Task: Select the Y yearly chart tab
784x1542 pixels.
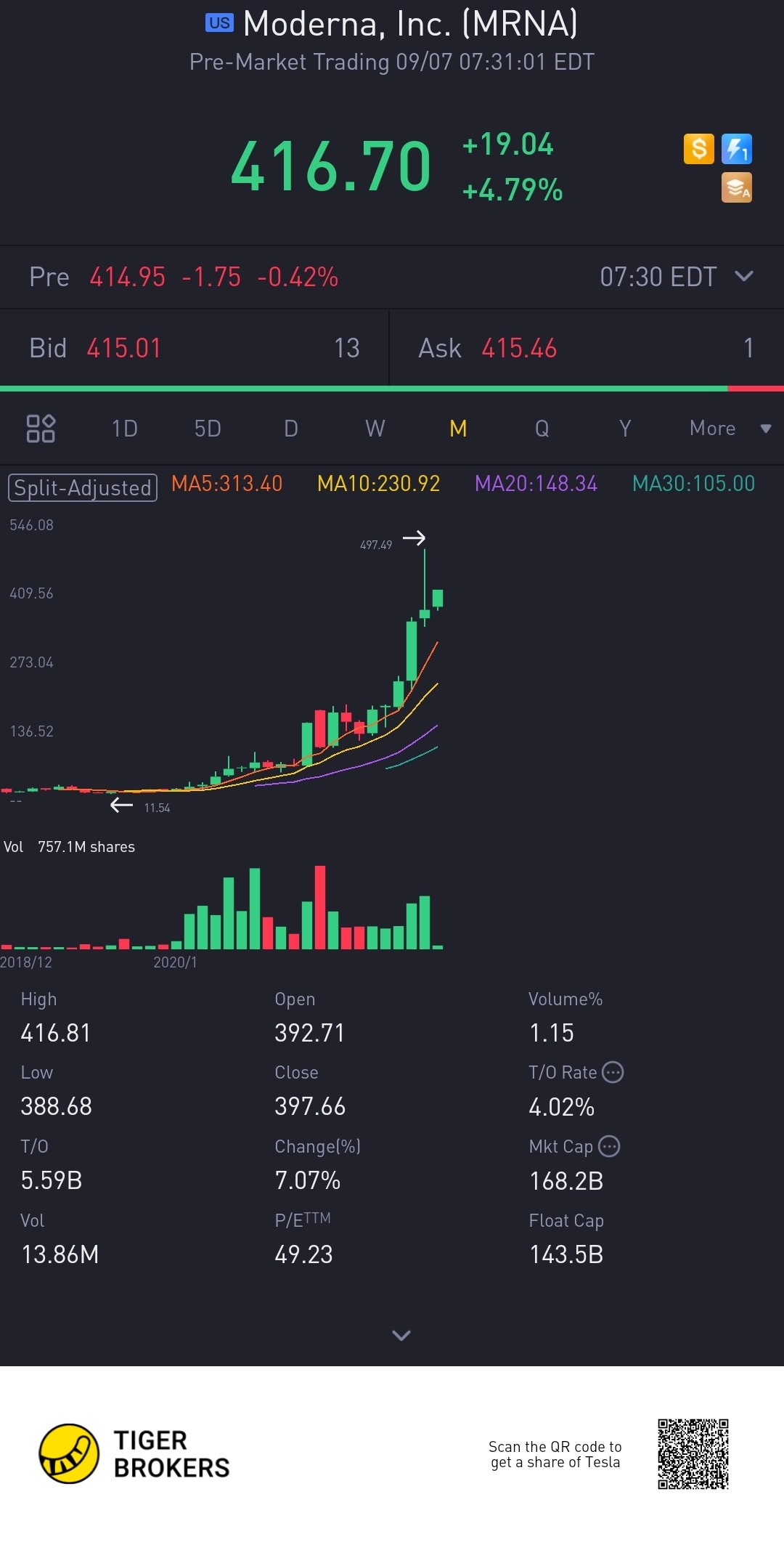Action: 625,429
